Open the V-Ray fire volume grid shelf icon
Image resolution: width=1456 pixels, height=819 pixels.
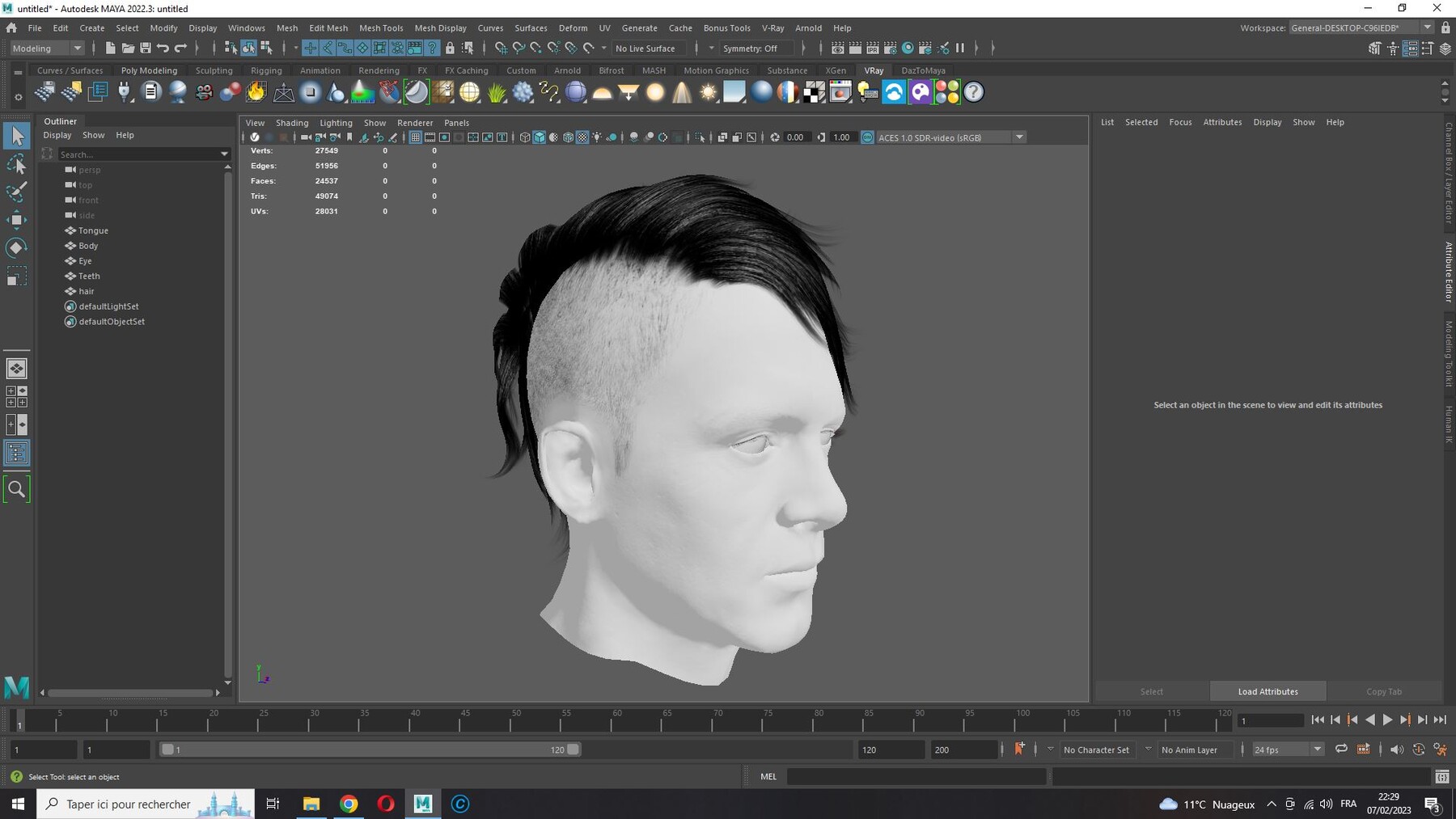point(256,92)
